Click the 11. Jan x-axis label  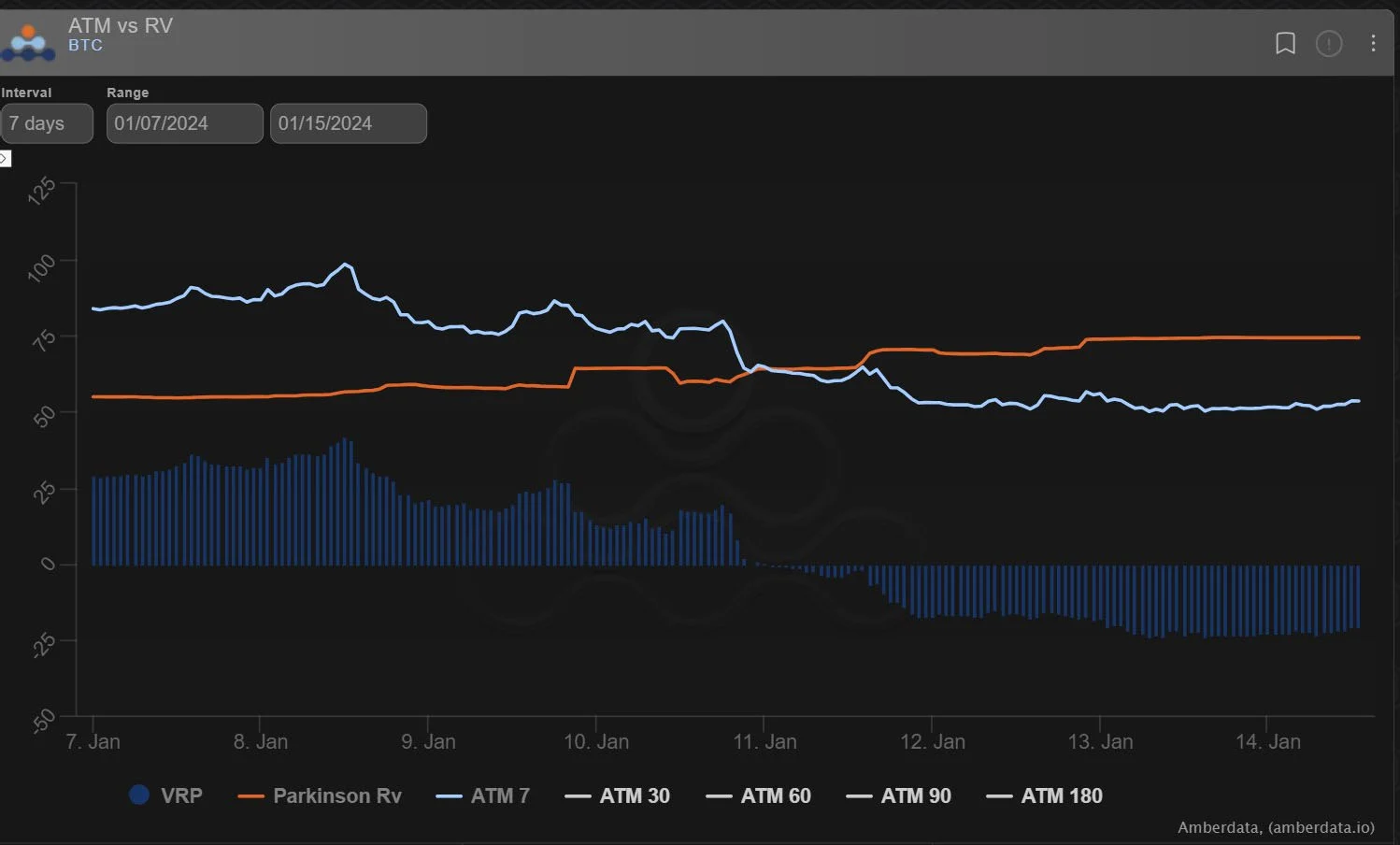764,742
